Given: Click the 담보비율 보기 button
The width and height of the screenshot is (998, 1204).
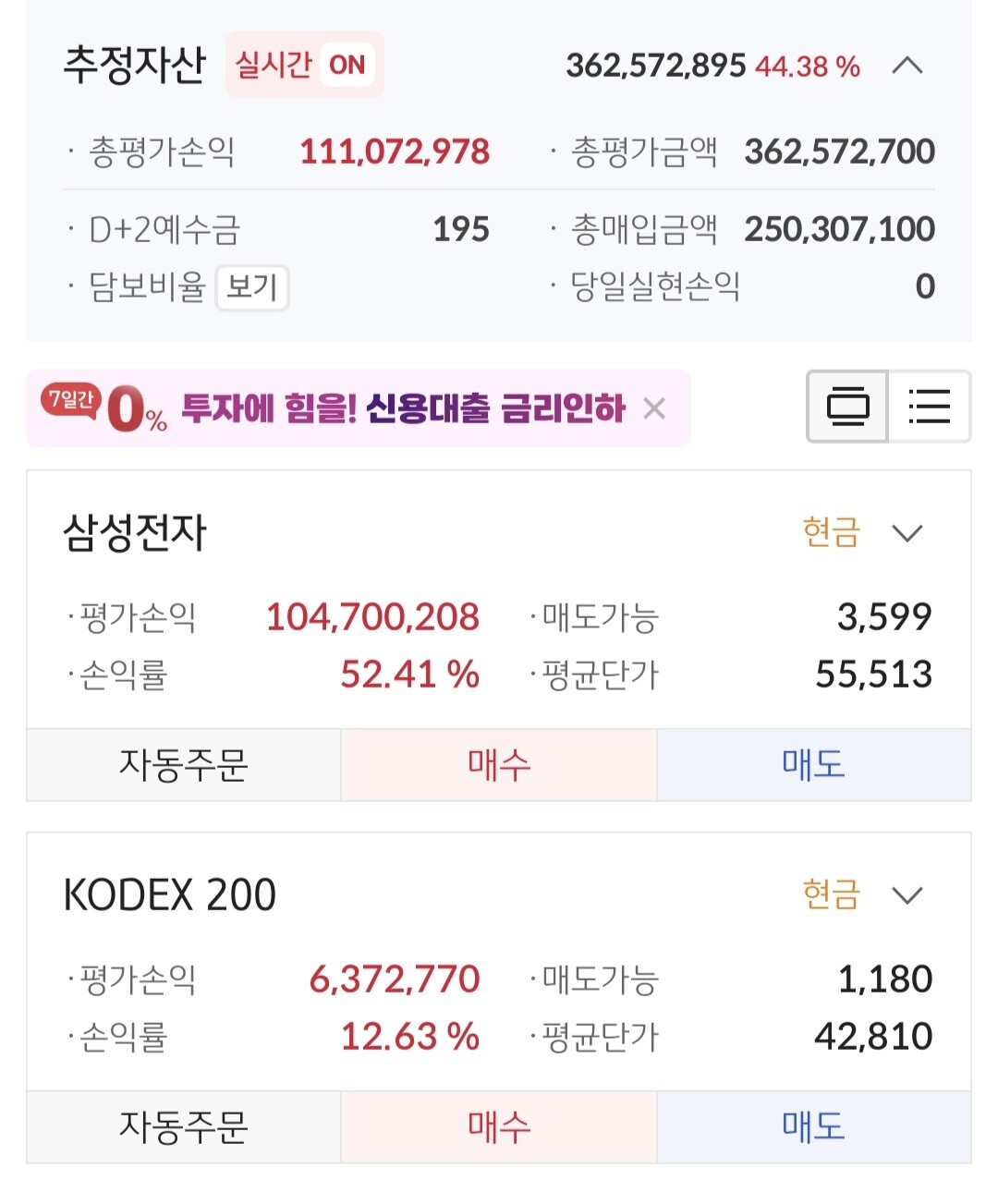Looking at the screenshot, I should (x=252, y=287).
